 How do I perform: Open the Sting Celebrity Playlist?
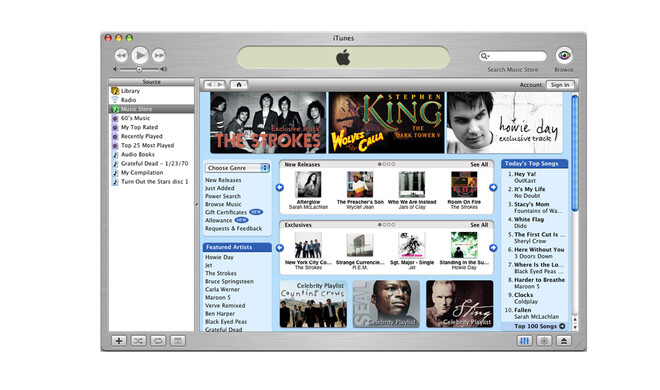click(x=460, y=304)
